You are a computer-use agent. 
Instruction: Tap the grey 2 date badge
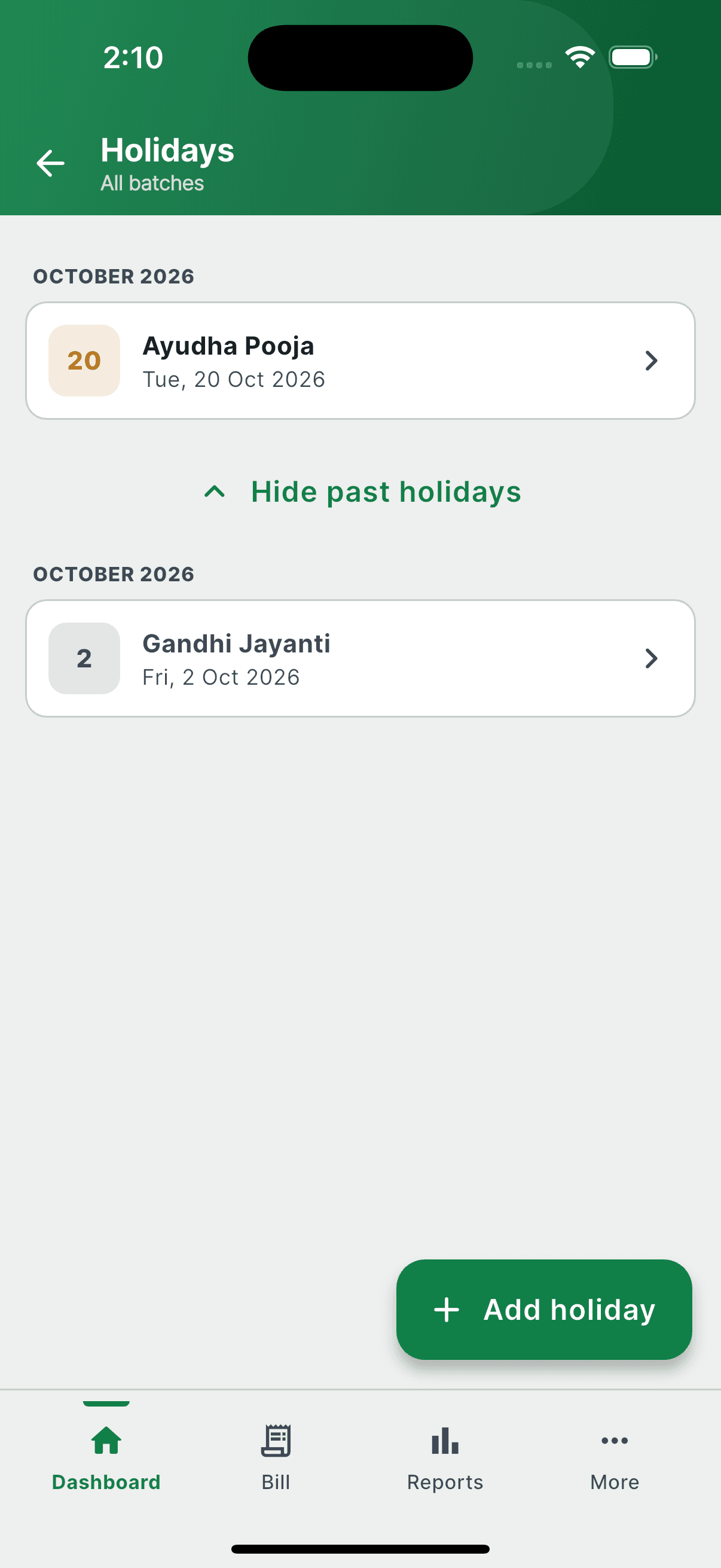click(x=84, y=658)
